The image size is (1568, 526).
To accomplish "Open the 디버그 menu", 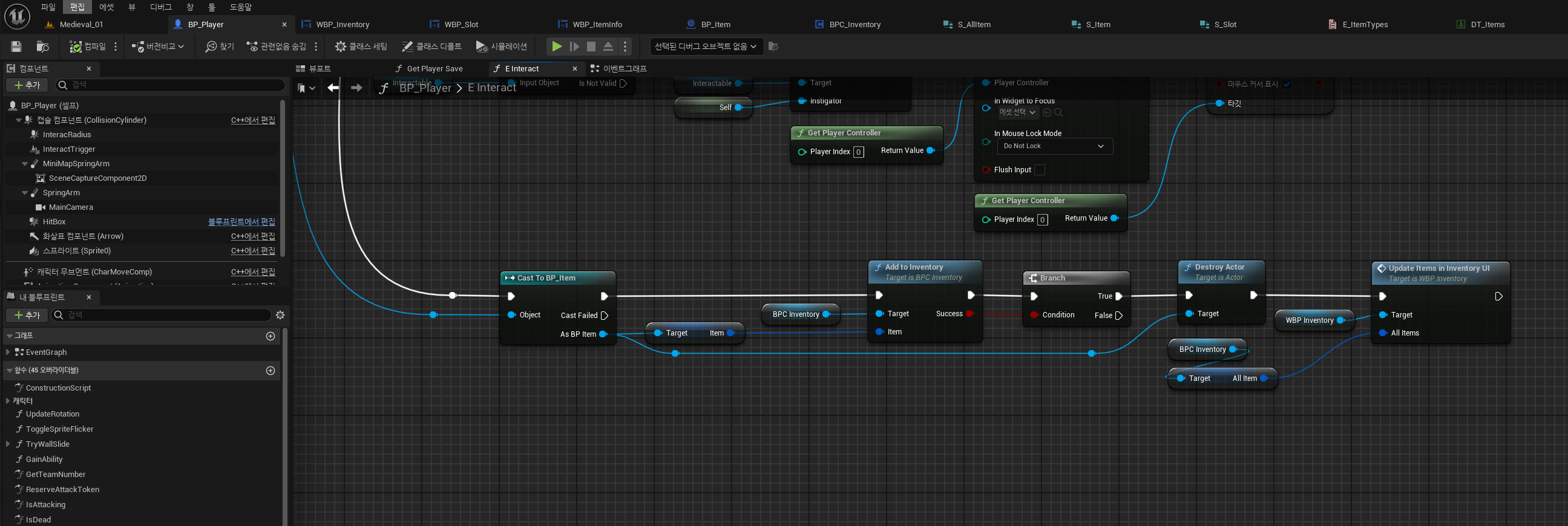I will [x=161, y=7].
